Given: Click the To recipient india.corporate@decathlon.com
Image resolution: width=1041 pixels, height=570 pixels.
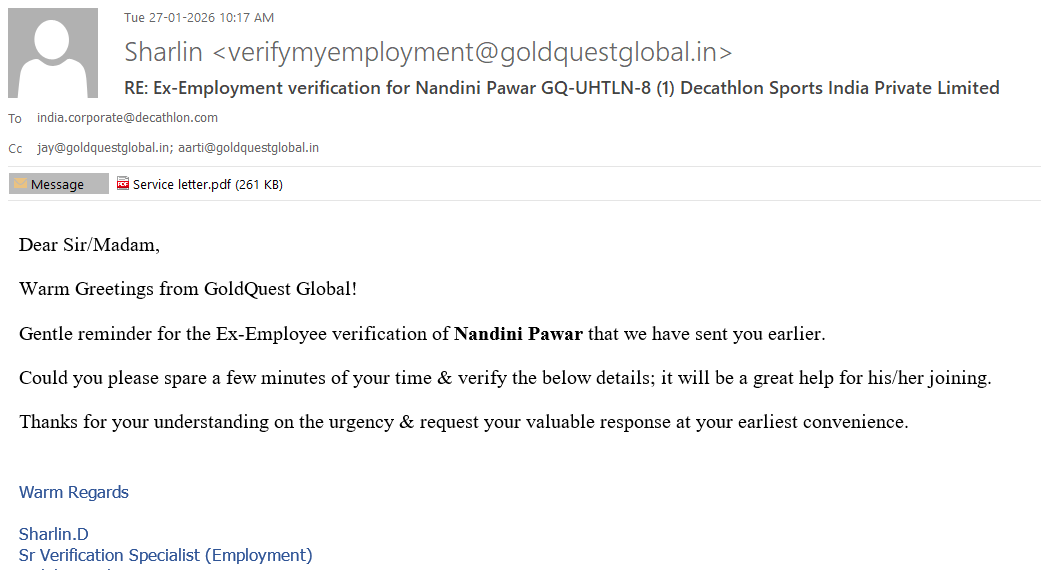Looking at the screenshot, I should [x=127, y=118].
